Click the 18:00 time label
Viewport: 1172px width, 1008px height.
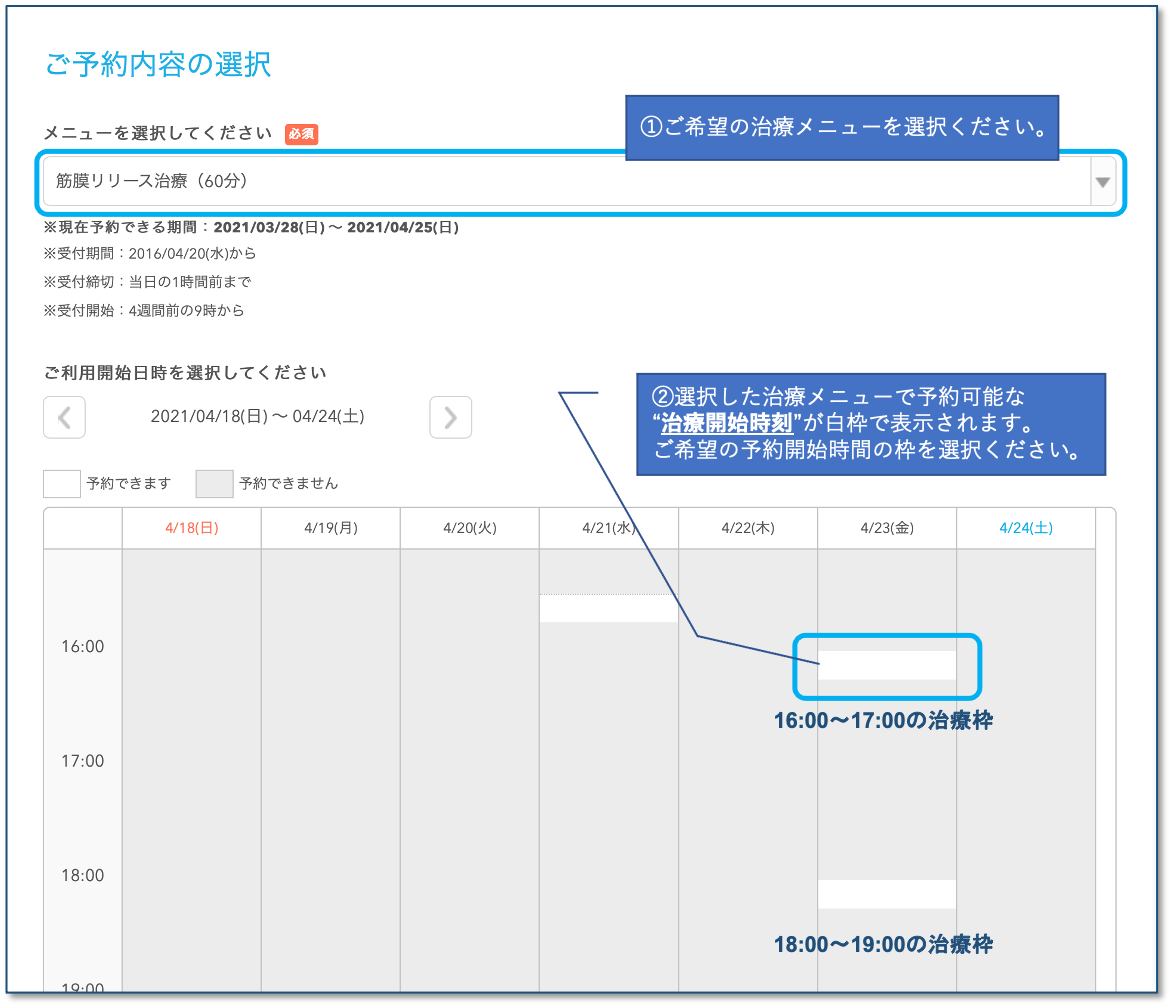coord(82,875)
